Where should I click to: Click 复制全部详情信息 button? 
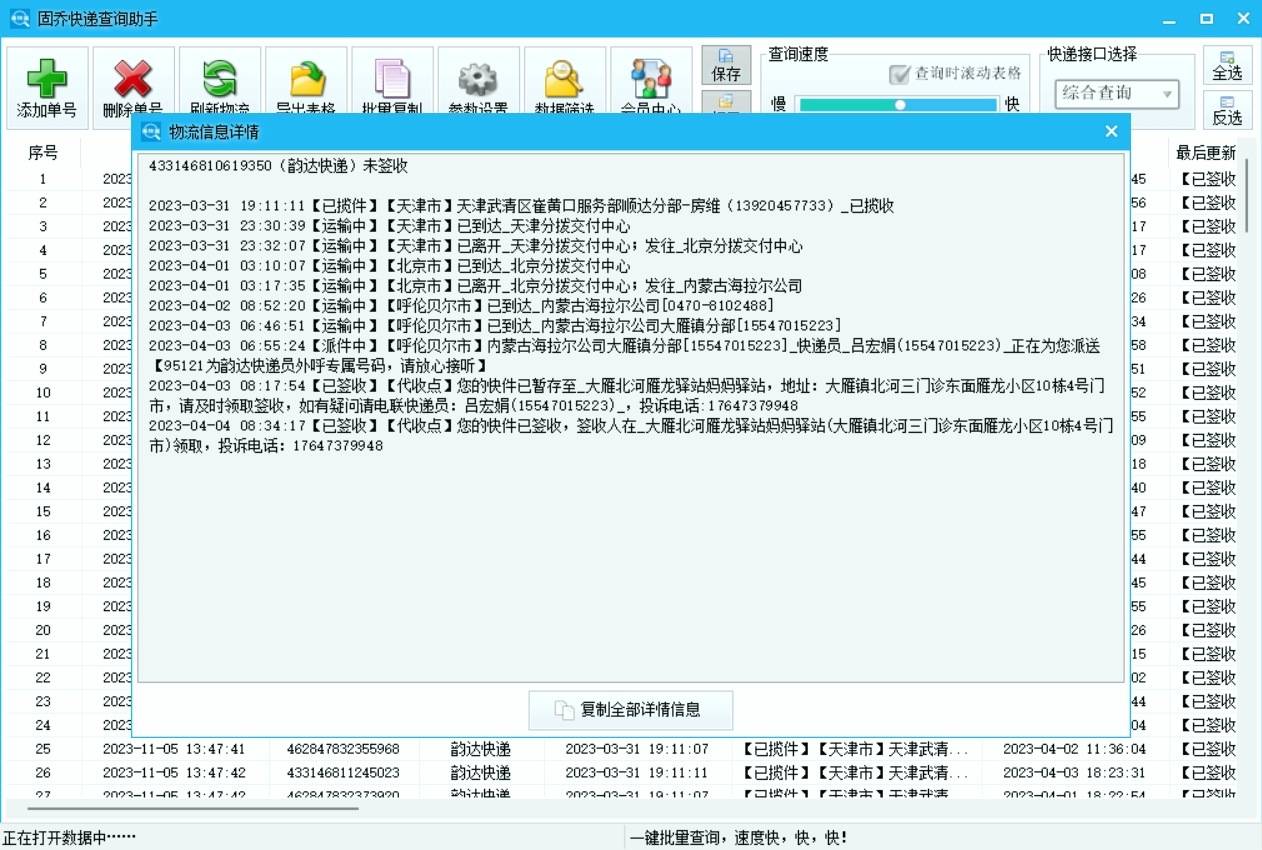click(630, 710)
